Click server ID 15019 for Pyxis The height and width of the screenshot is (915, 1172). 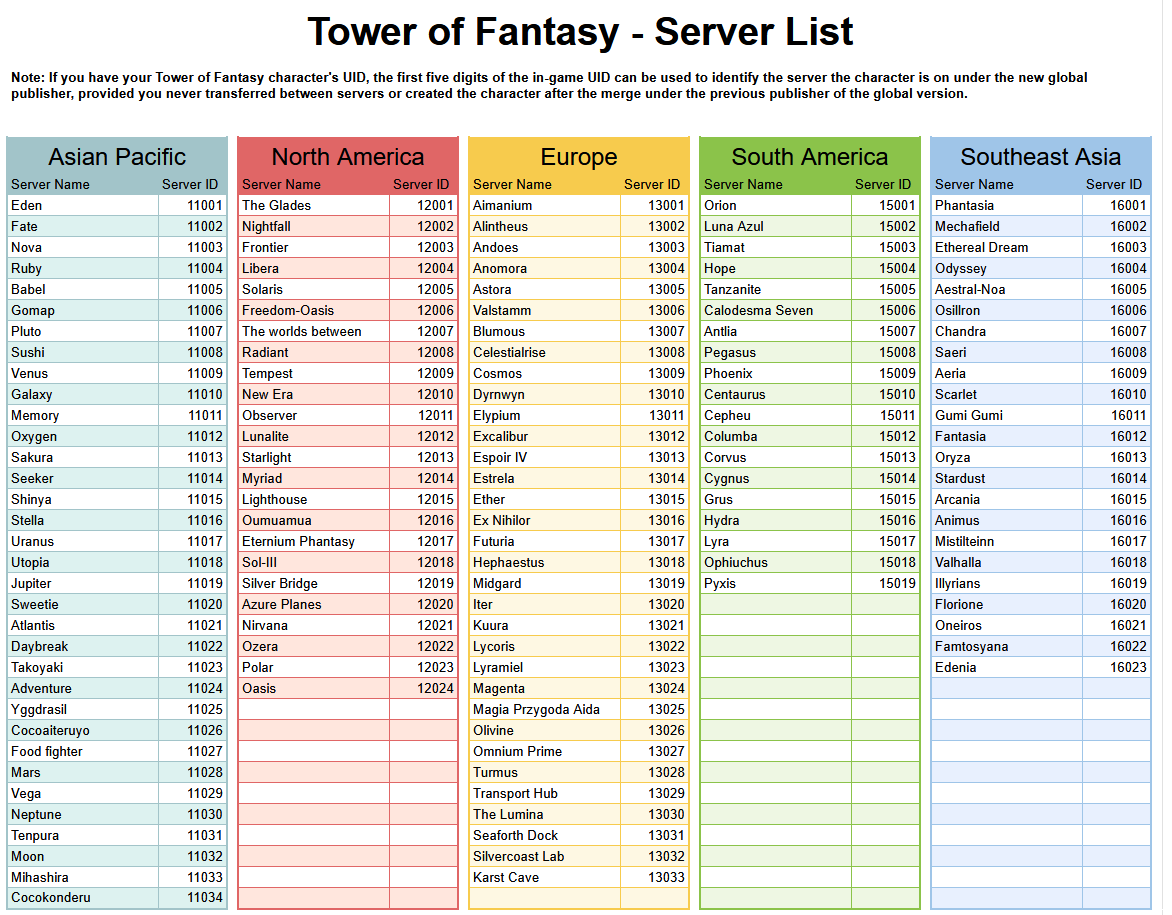coord(898,583)
